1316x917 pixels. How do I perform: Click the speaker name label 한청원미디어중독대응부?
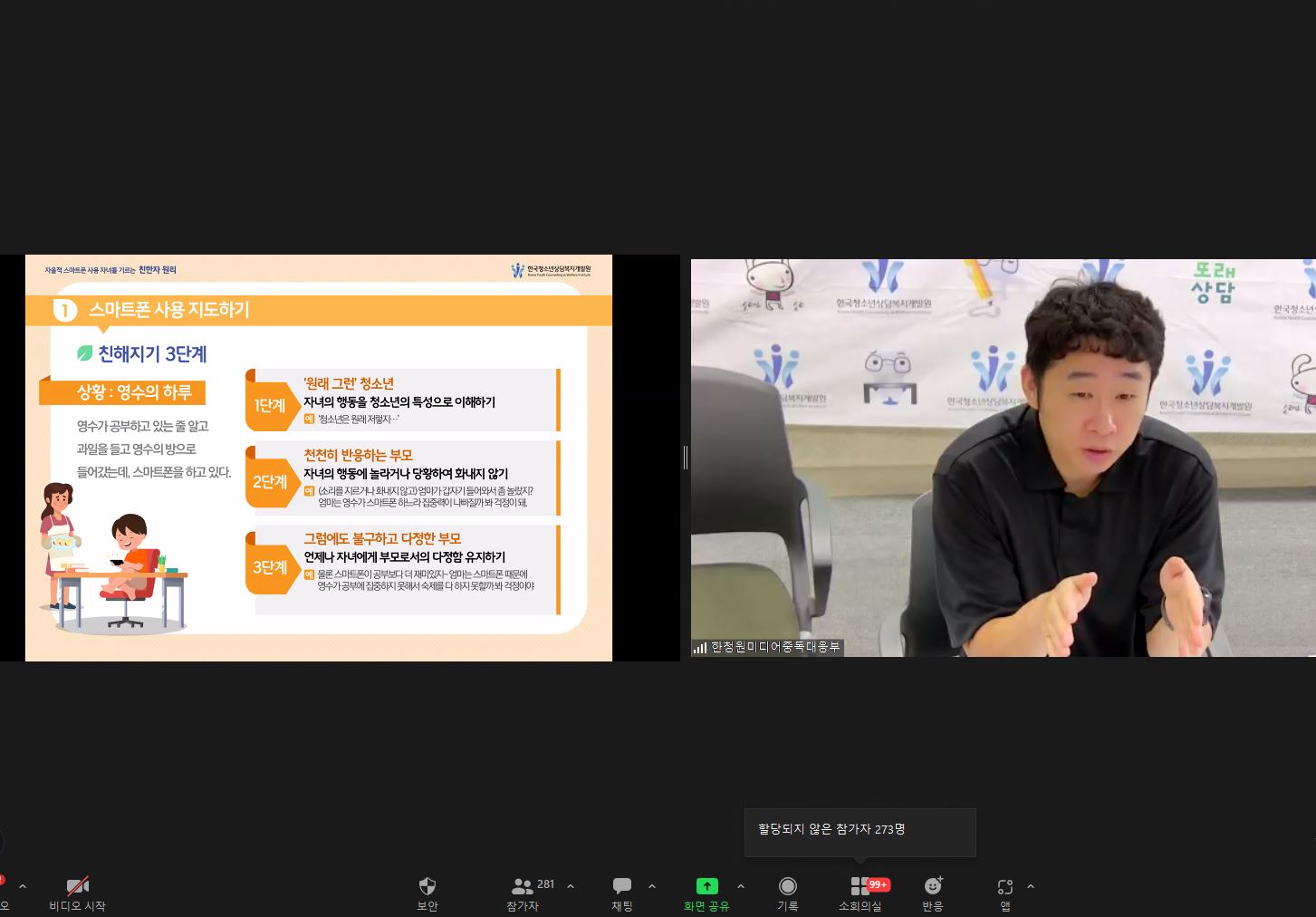[775, 647]
